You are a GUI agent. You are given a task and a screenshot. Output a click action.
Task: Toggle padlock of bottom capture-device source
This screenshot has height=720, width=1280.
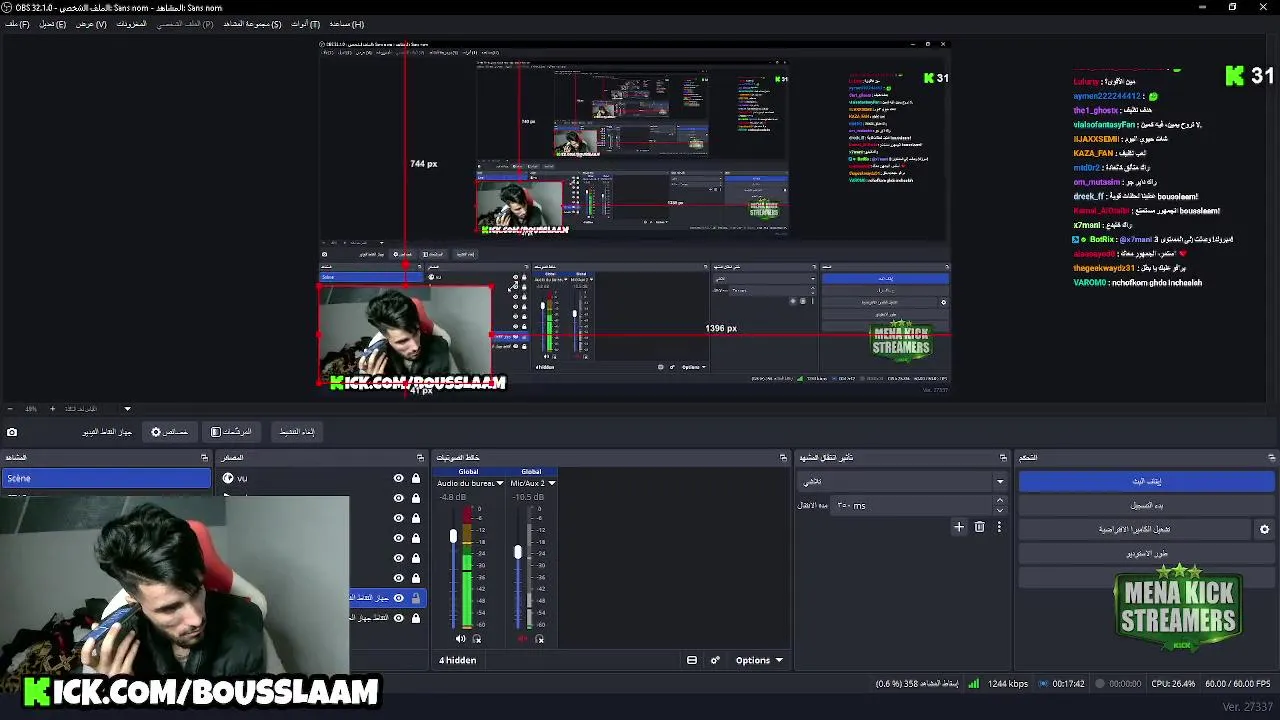click(x=415, y=618)
